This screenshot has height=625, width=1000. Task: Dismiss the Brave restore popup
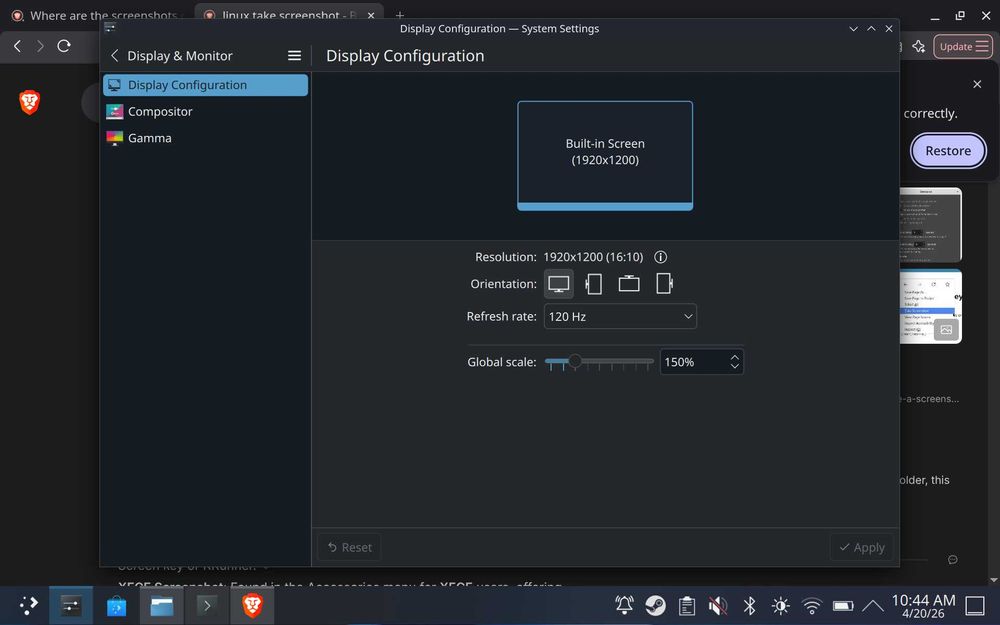click(977, 84)
